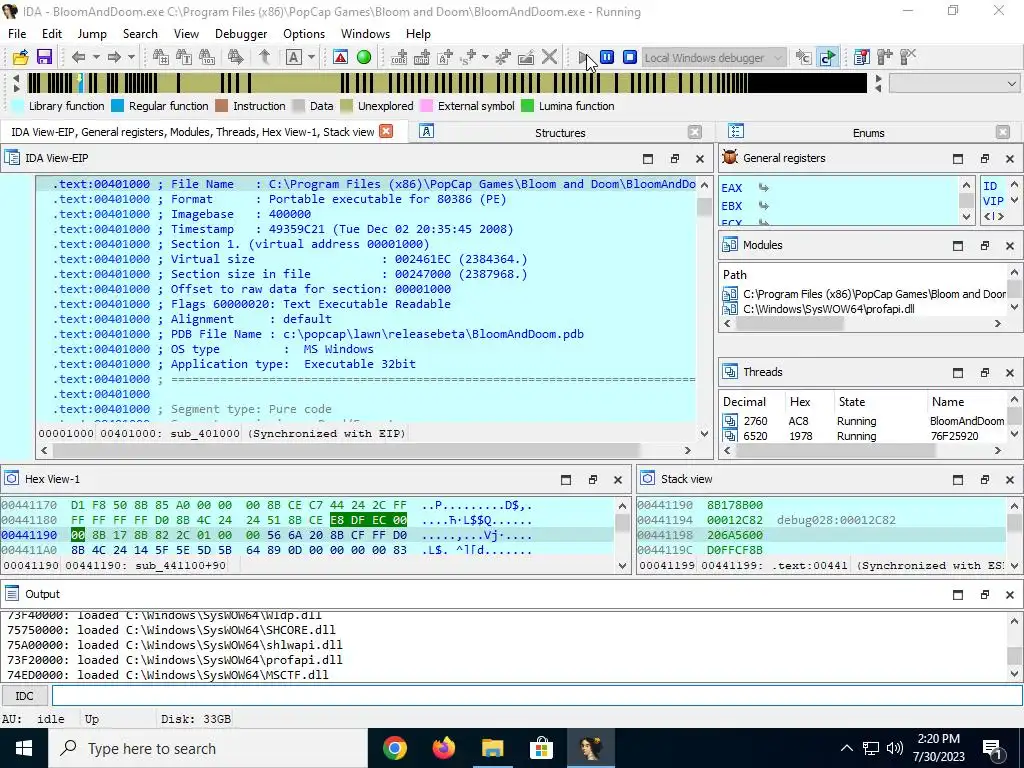Float the Stack view panel
1024x768 pixels.
coord(984,479)
